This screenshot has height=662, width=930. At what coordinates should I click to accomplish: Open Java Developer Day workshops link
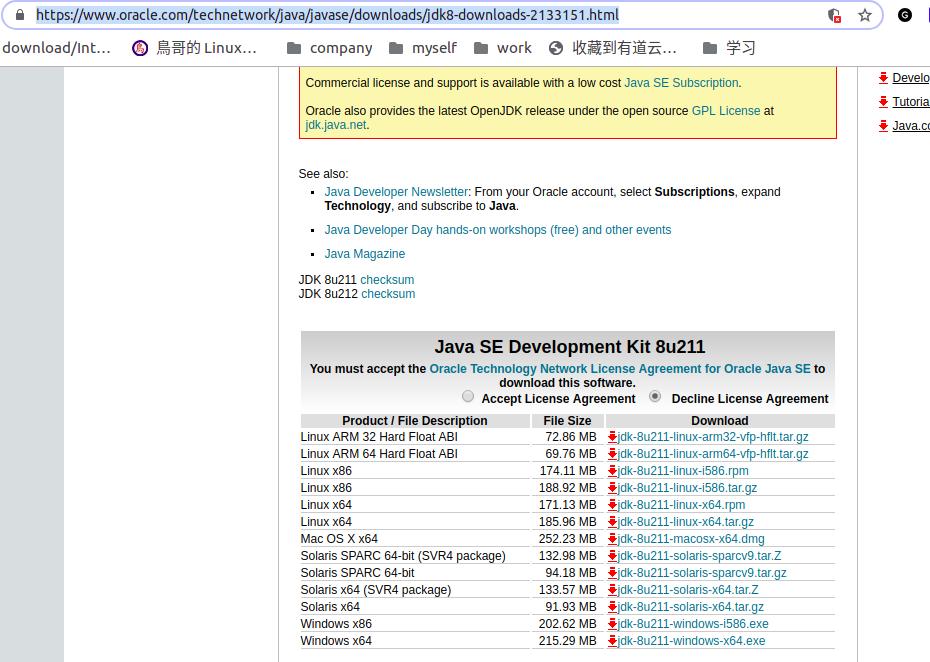[x=498, y=230]
